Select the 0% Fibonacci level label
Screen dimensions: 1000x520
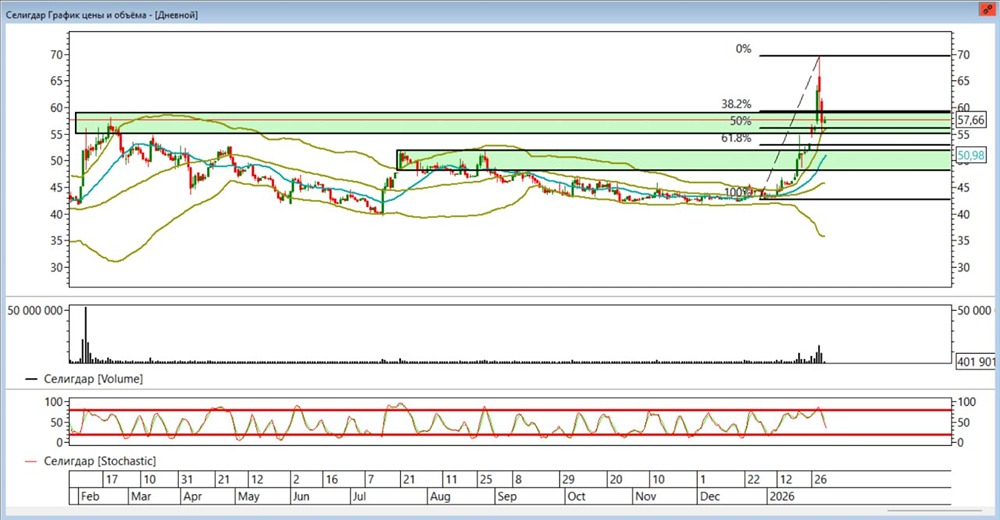click(742, 48)
